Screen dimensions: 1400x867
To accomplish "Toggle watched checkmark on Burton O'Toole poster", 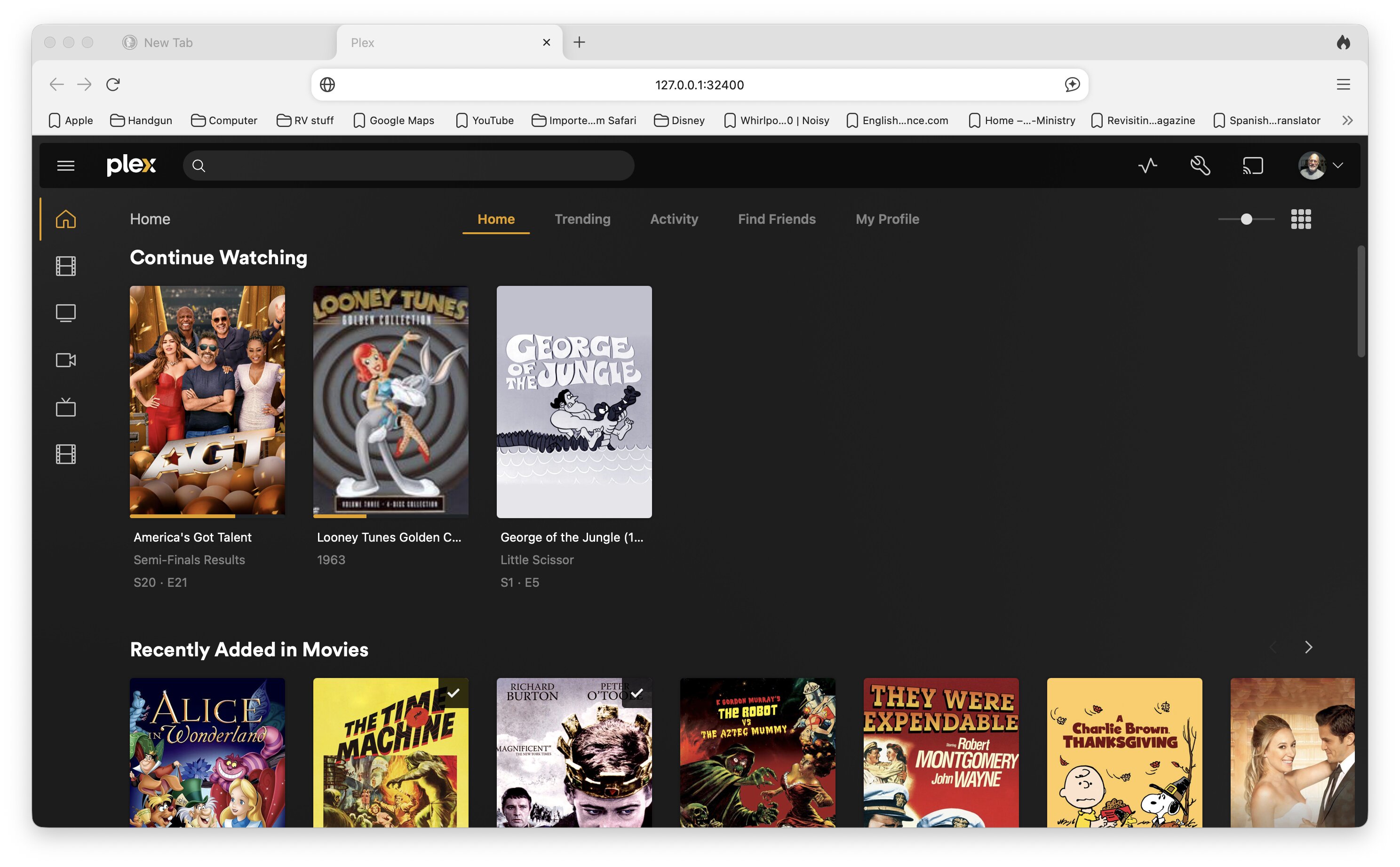I will (x=636, y=693).
